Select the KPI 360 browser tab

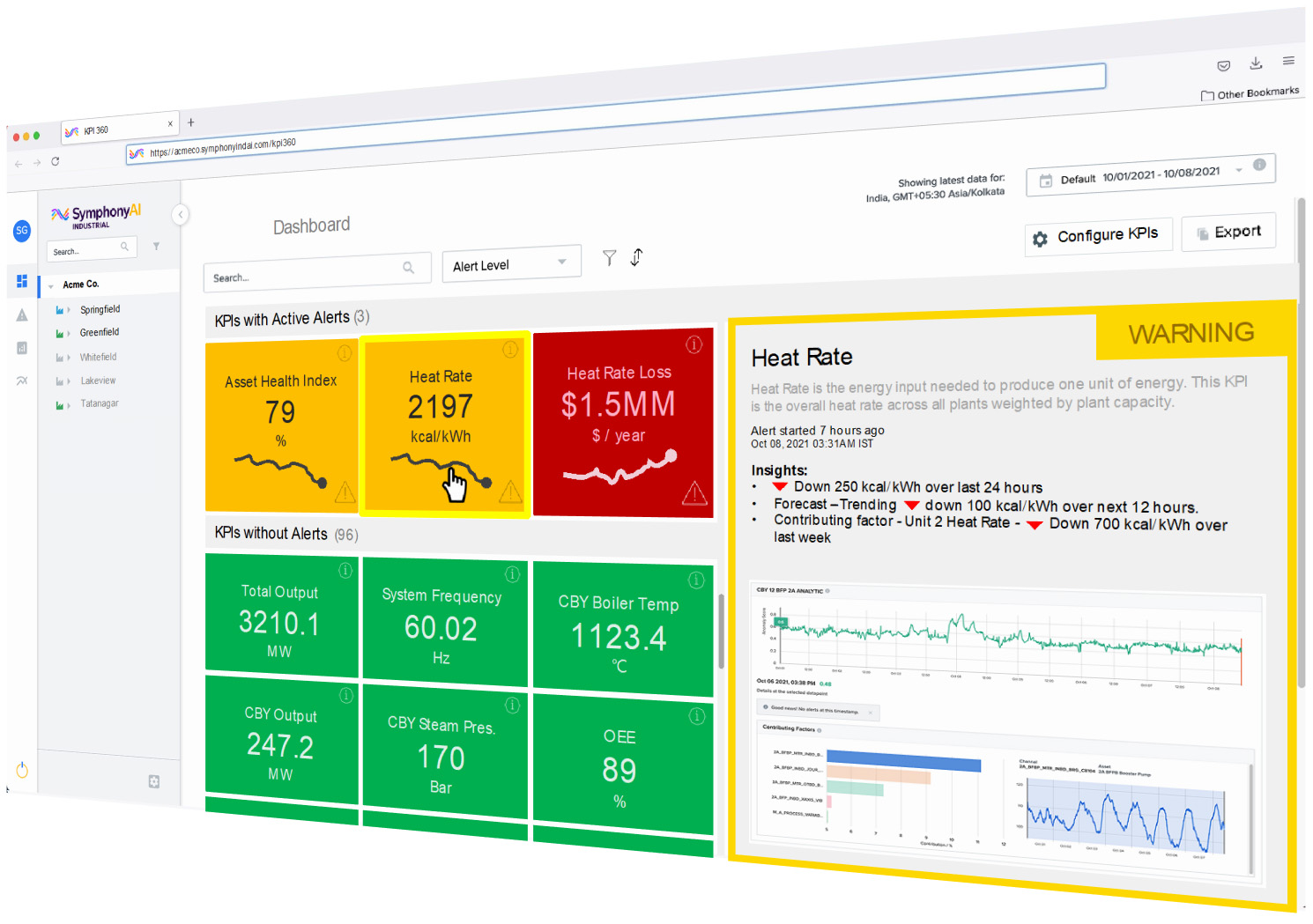click(119, 127)
